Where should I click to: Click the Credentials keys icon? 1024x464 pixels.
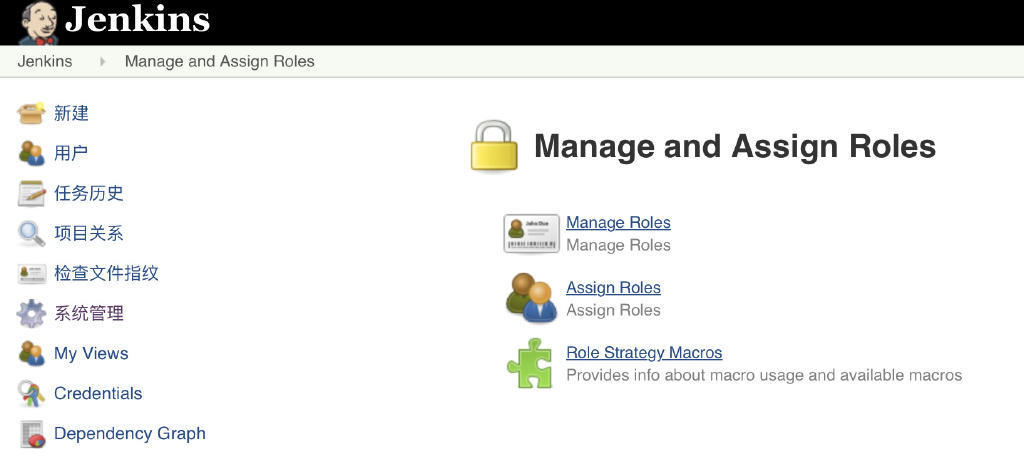pyautogui.click(x=31, y=393)
